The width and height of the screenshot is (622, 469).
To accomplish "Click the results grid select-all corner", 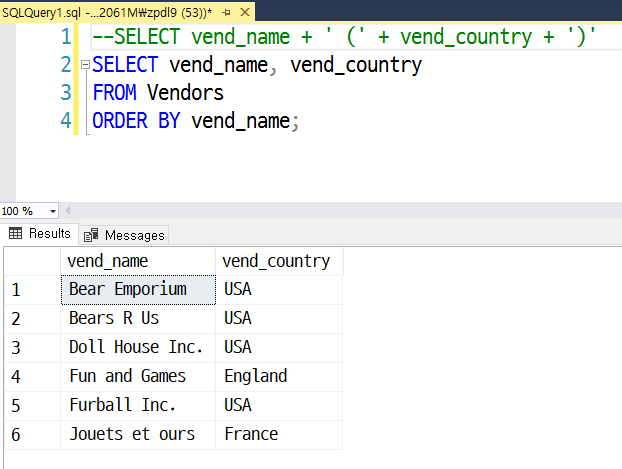I will pyautogui.click(x=33, y=261).
